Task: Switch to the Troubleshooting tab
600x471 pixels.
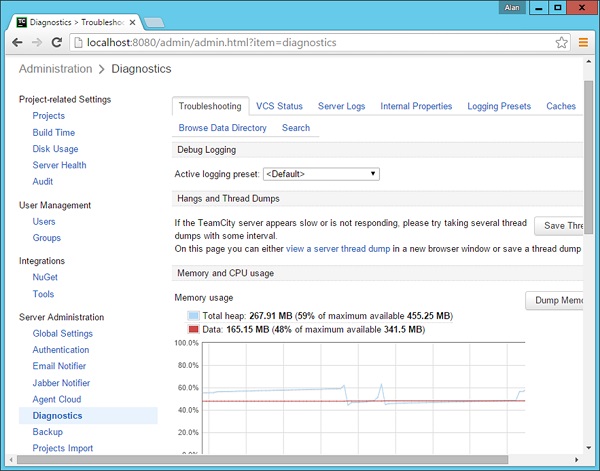Action: click(210, 106)
